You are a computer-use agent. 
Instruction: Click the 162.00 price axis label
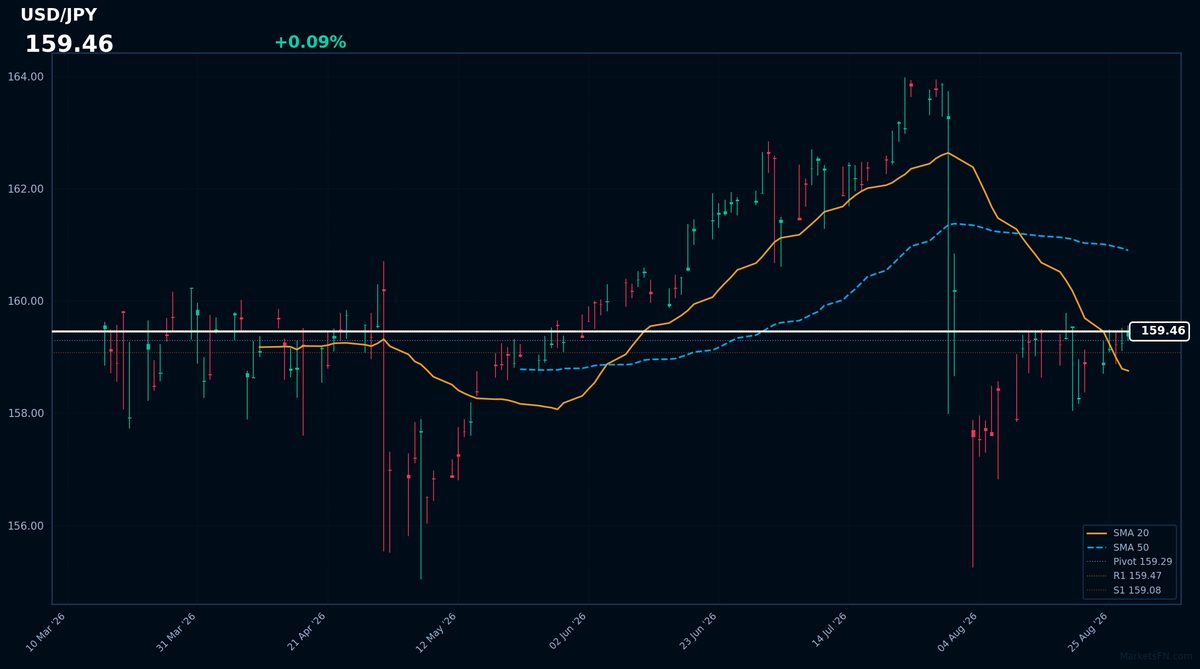(25, 189)
